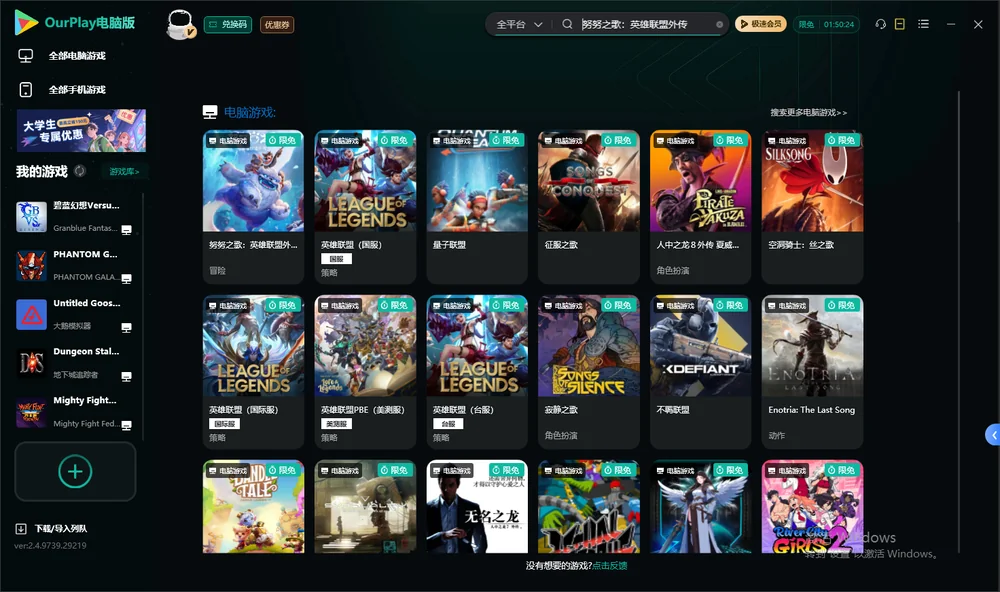
Task: Open the 极速会员 membership button
Action: coord(761,24)
